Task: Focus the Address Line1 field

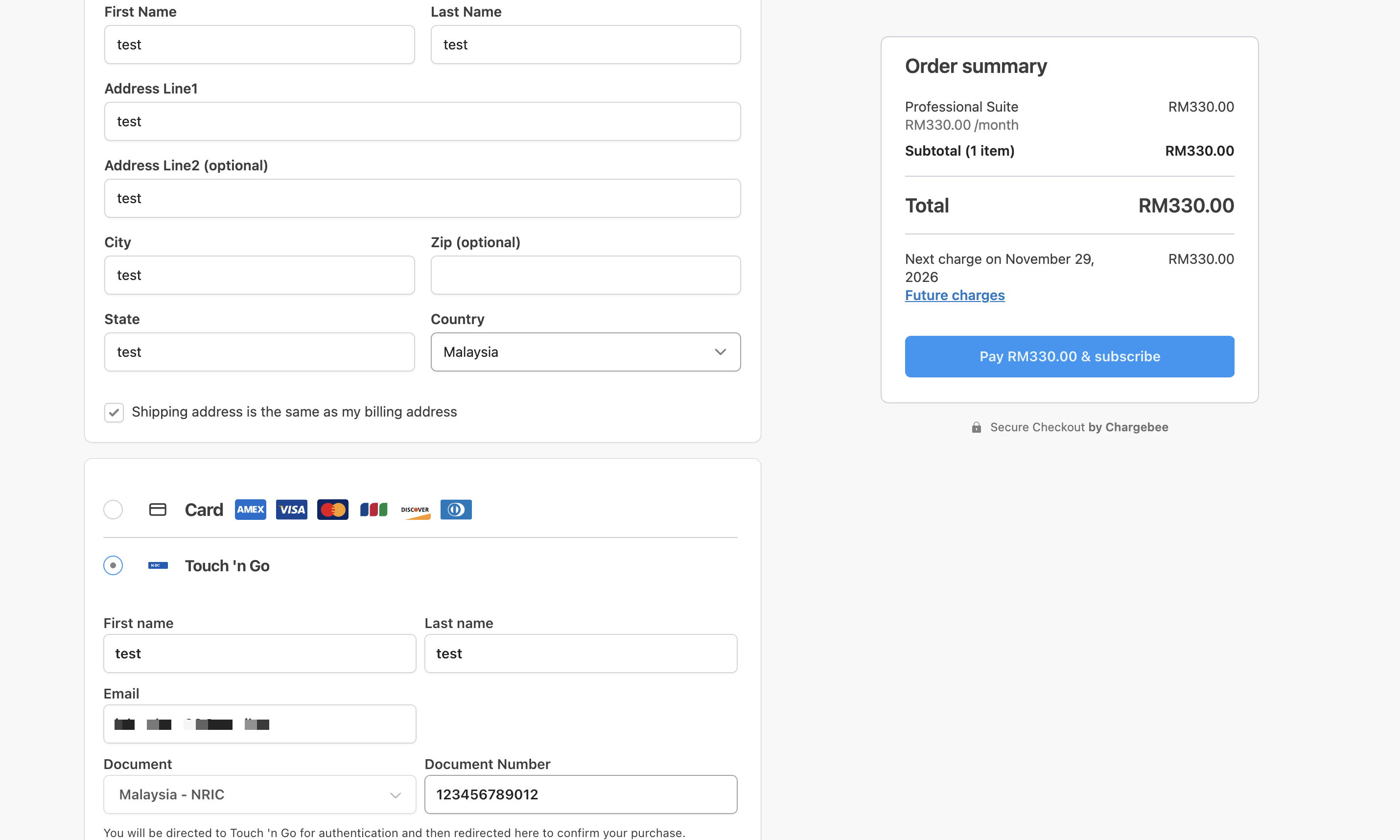Action: tap(423, 122)
